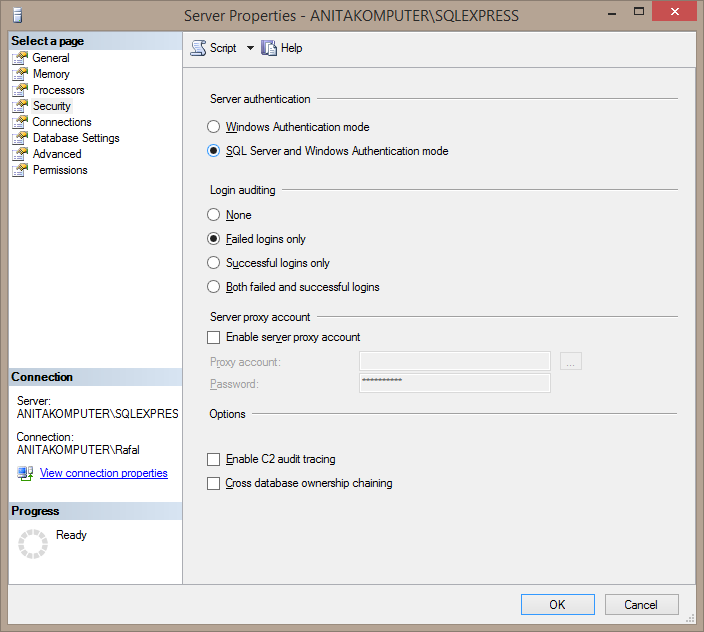Click the Help book icon

269,48
